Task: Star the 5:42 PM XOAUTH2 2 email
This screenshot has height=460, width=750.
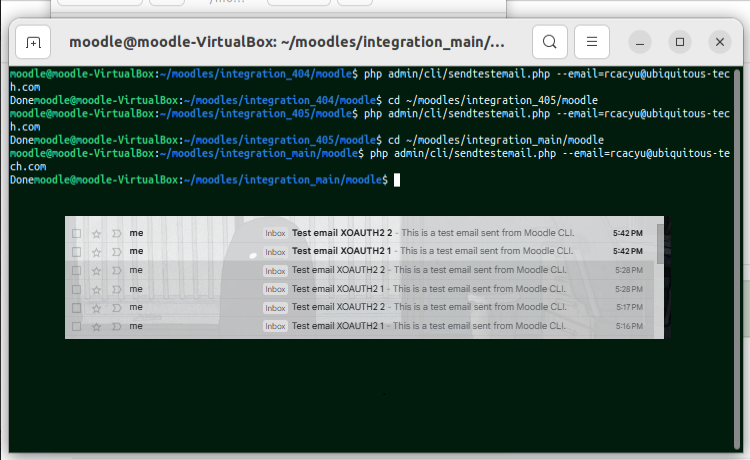Action: 97,233
